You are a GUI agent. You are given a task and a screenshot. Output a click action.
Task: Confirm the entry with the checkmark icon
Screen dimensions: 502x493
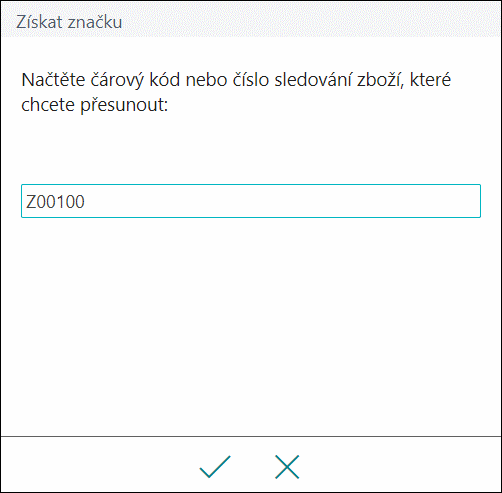pos(215,466)
